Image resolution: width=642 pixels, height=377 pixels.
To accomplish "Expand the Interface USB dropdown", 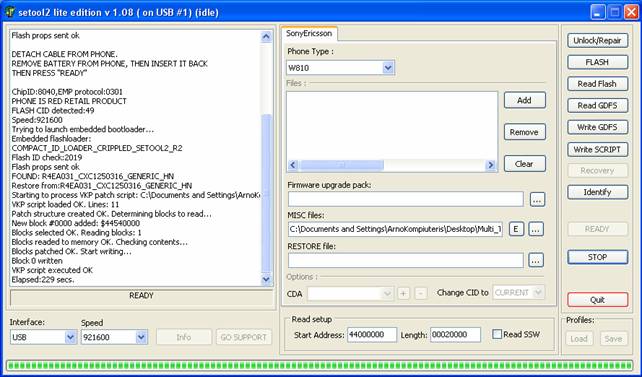I will click(70, 337).
